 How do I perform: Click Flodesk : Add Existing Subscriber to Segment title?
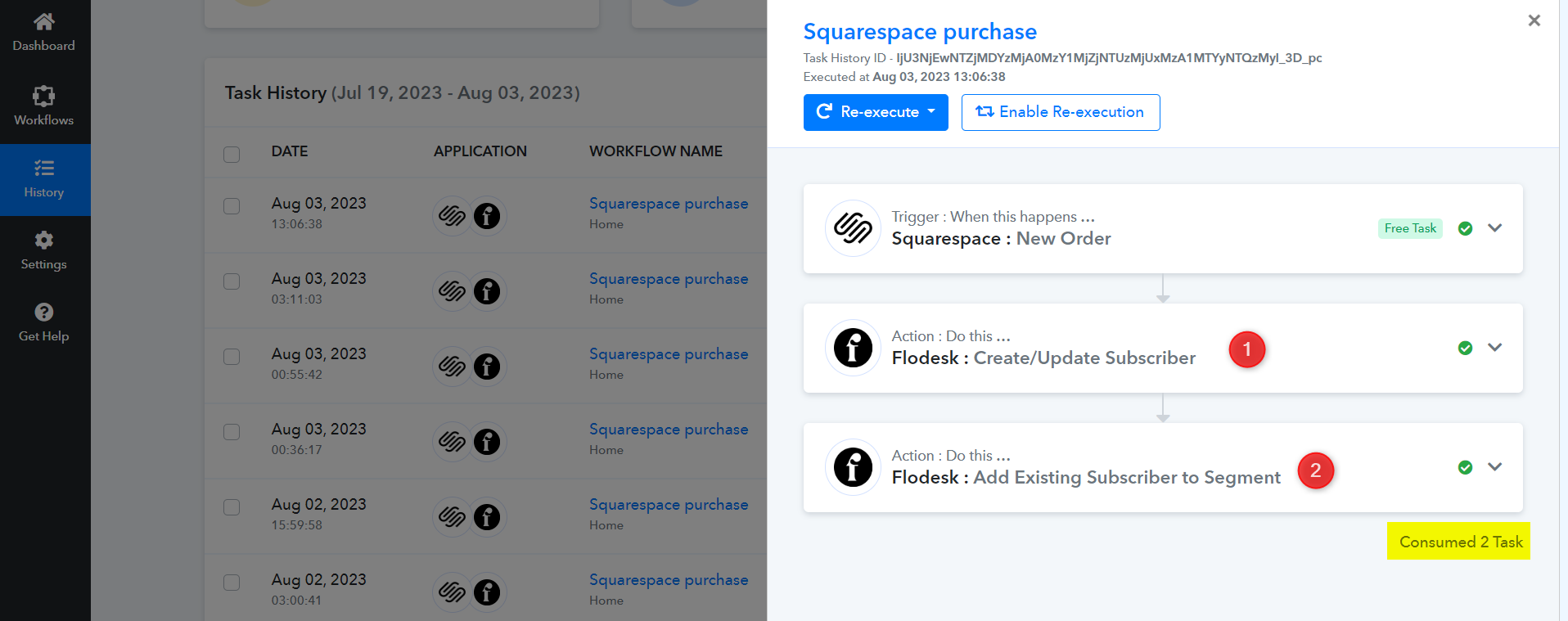coord(1086,478)
